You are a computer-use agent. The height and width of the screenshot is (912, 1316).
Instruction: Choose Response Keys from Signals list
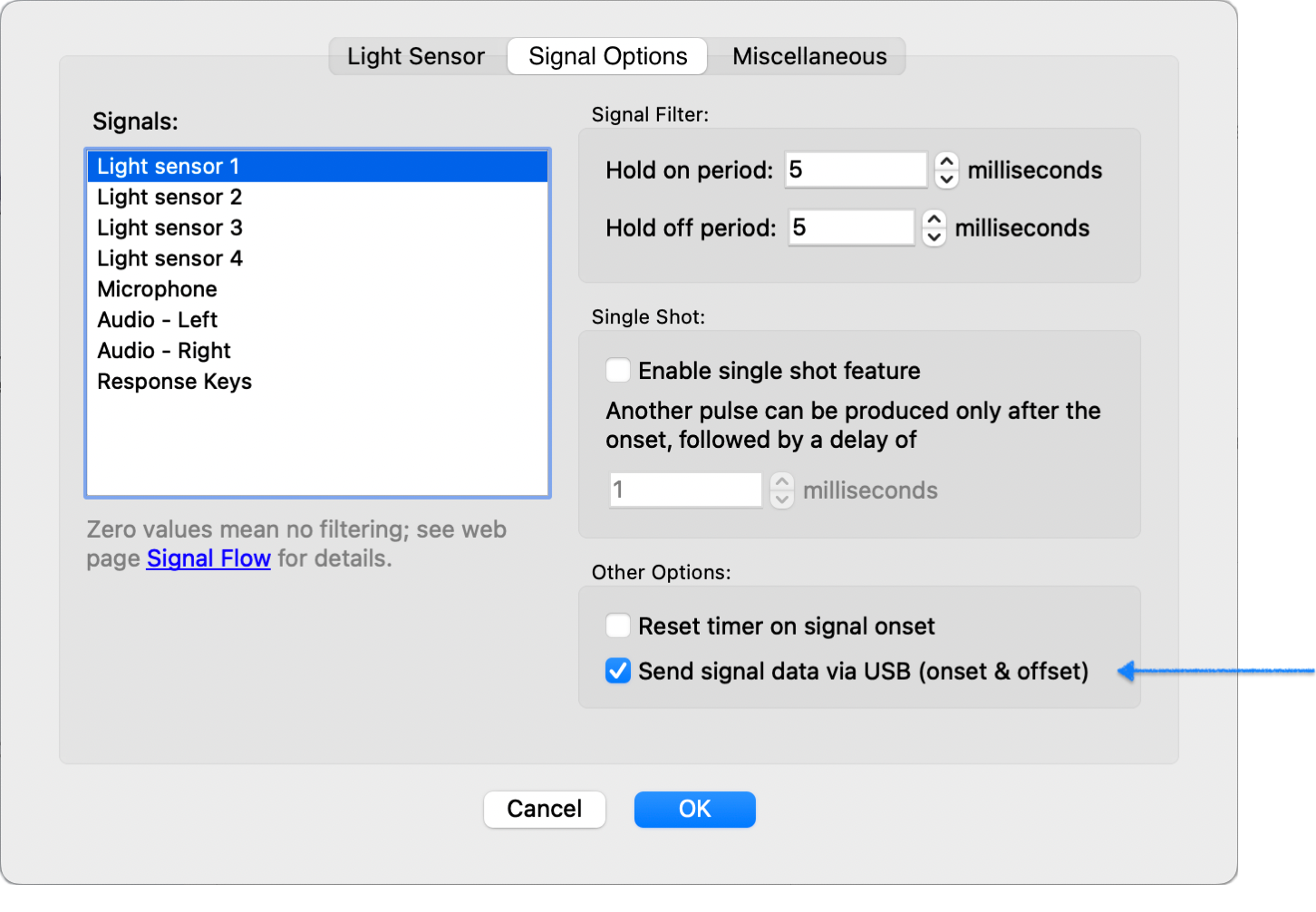click(x=174, y=382)
